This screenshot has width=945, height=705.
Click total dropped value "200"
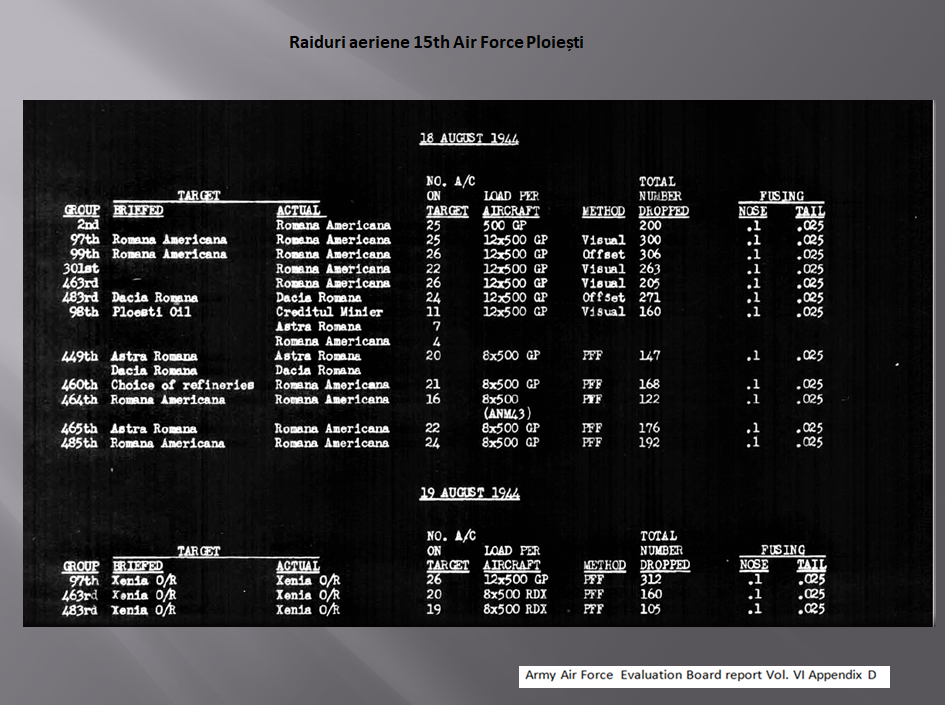coord(650,225)
